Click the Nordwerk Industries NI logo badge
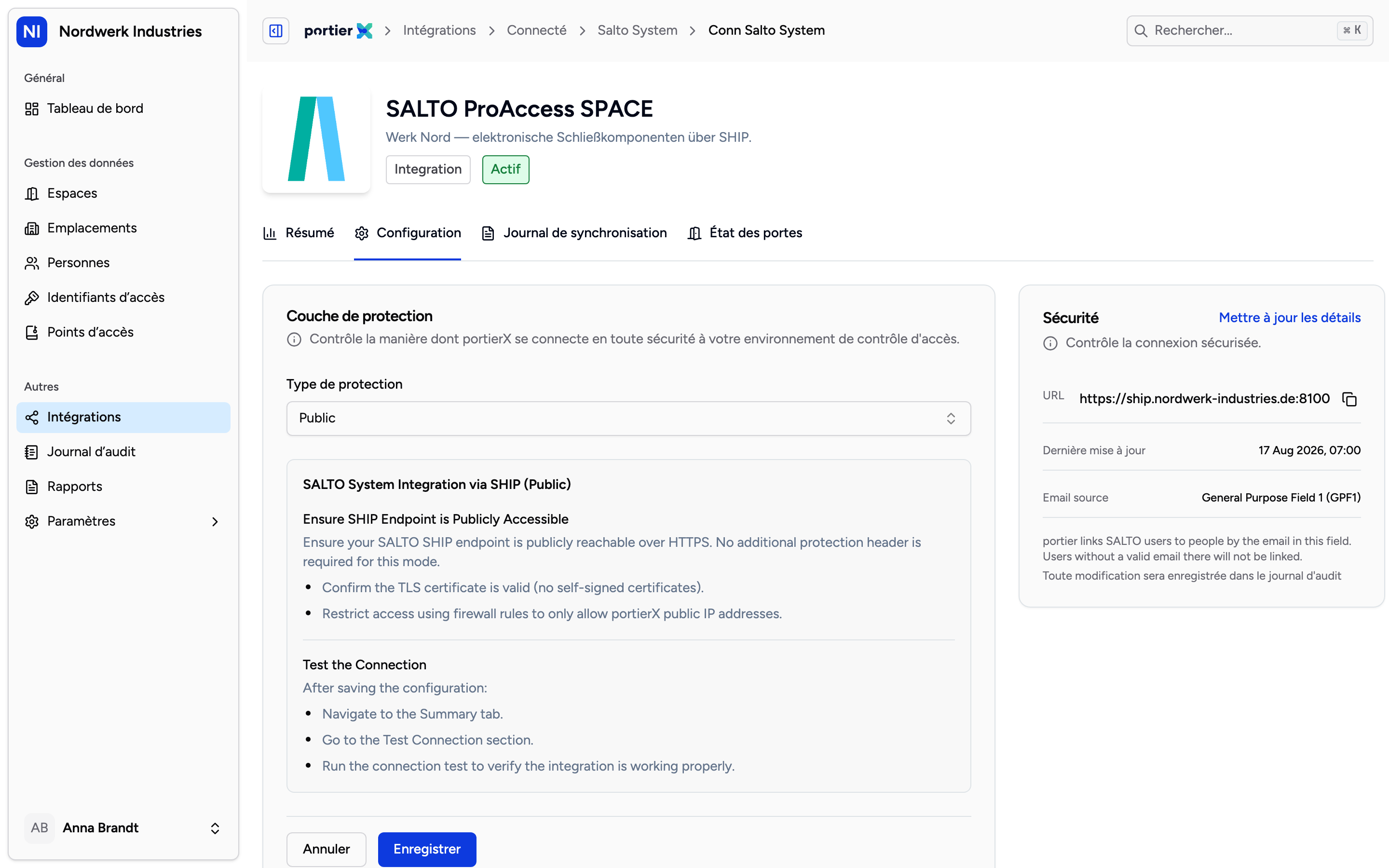Viewport: 1389px width, 868px height. point(31,31)
